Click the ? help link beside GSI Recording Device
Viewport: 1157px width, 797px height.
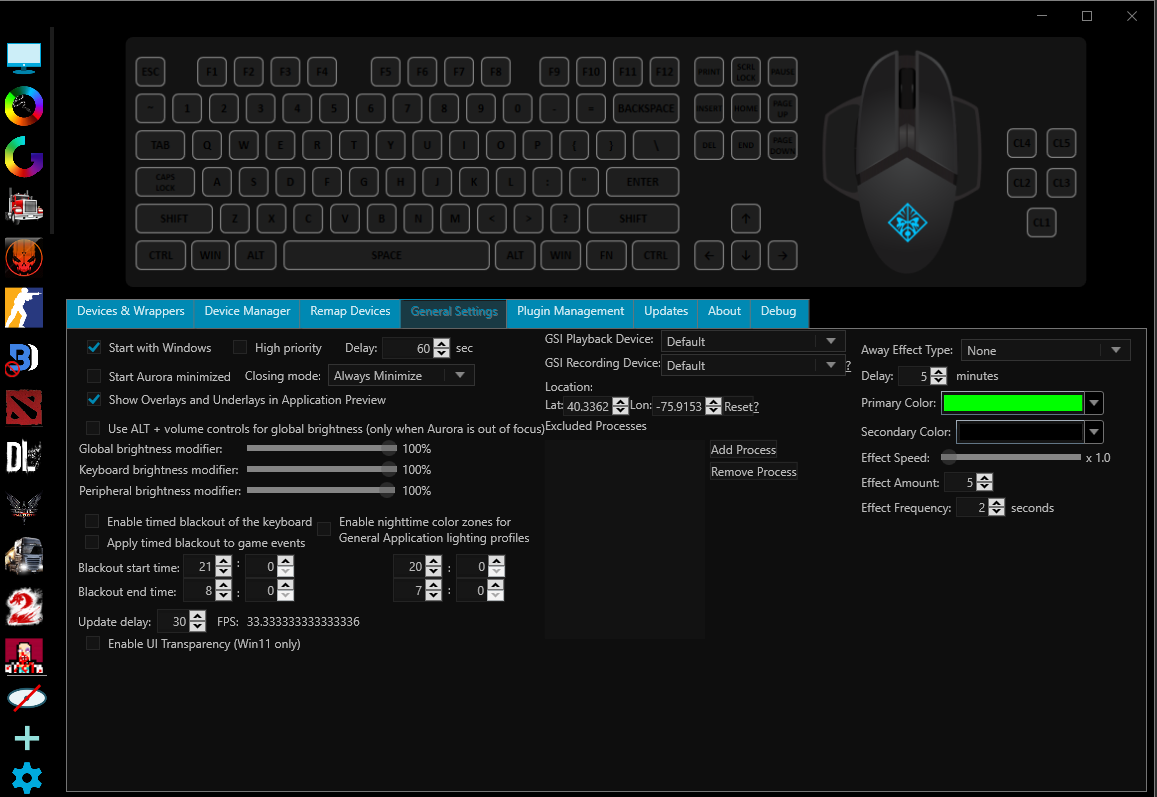click(848, 366)
